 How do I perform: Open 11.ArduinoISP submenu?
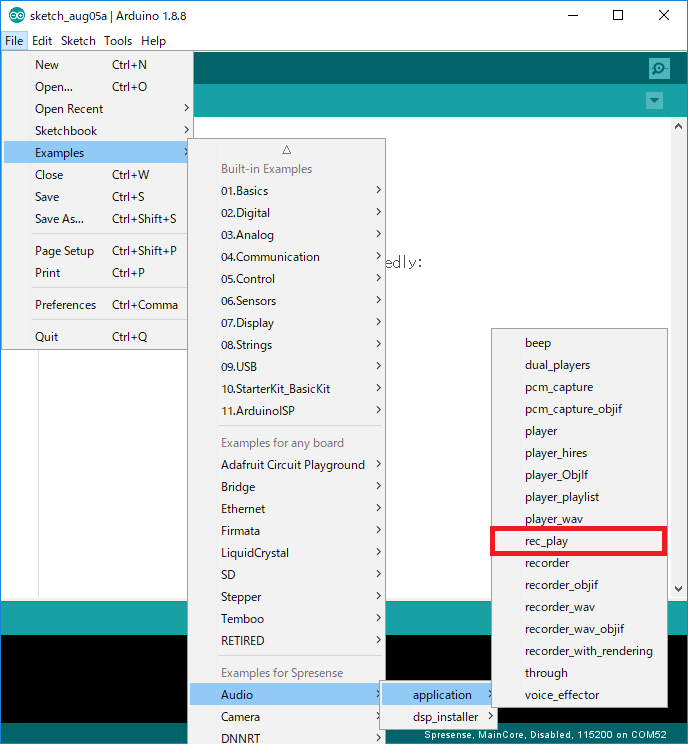(287, 410)
